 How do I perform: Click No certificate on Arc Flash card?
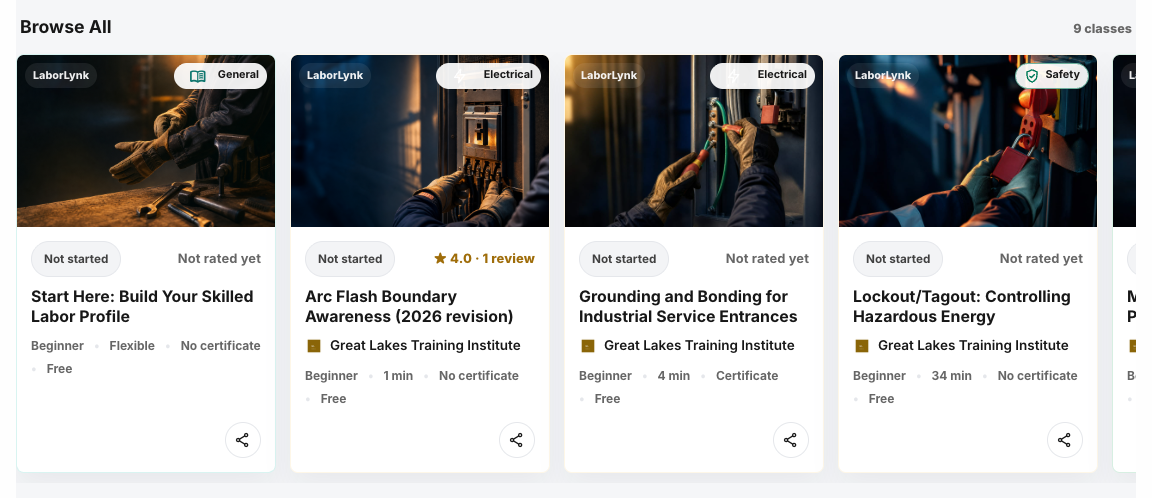(x=479, y=376)
